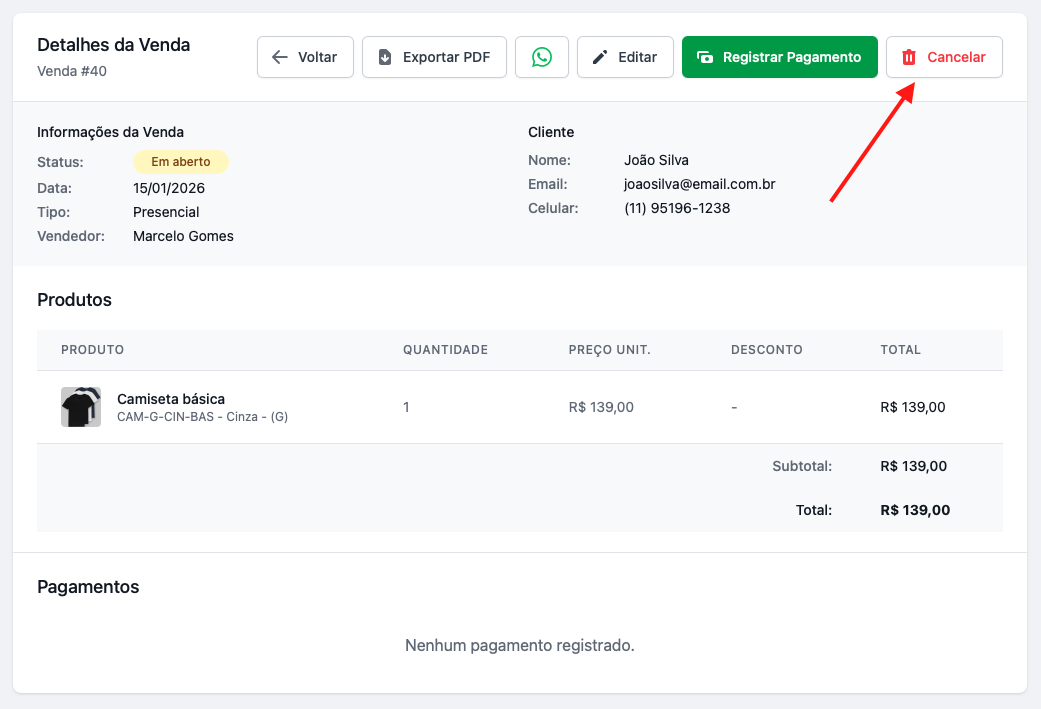Click the download icon on Exportar PDF
This screenshot has width=1041, height=709.
tap(385, 57)
